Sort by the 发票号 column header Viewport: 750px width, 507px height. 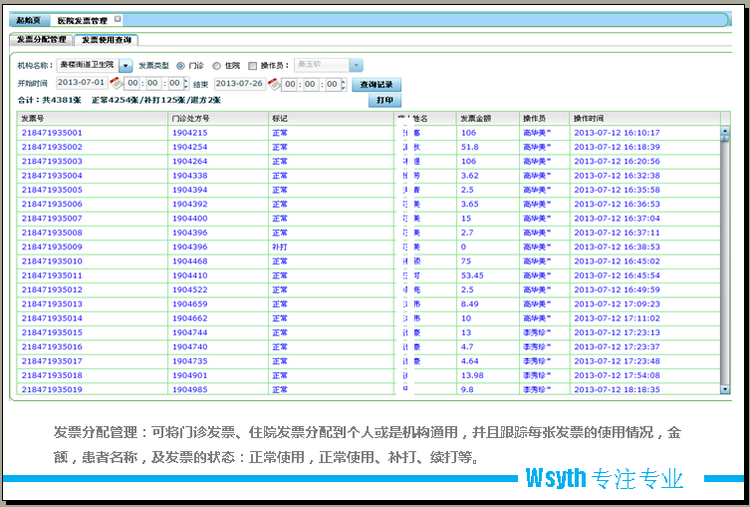92,118
